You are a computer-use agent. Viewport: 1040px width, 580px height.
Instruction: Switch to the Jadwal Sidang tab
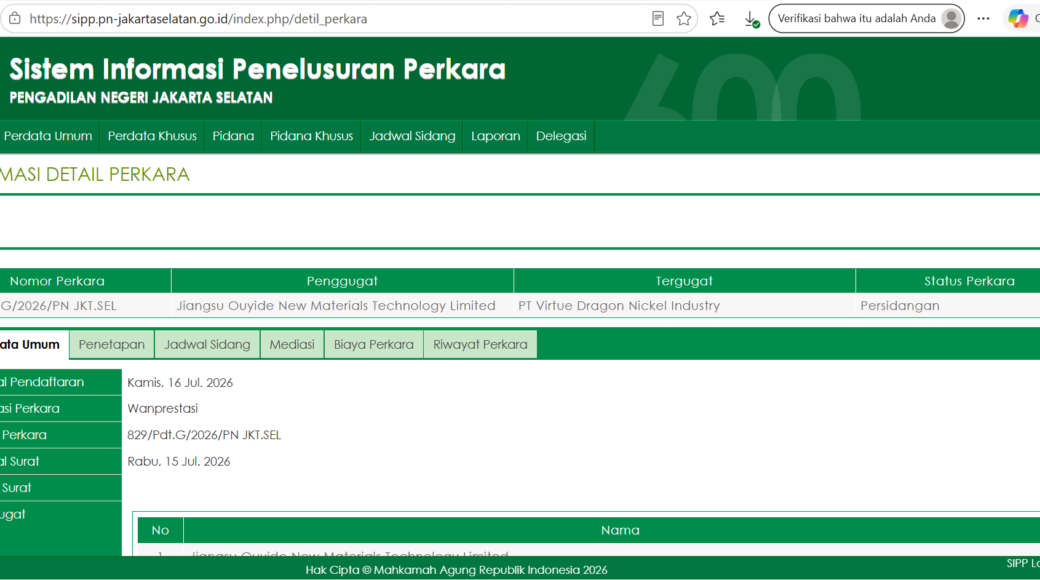pos(207,344)
